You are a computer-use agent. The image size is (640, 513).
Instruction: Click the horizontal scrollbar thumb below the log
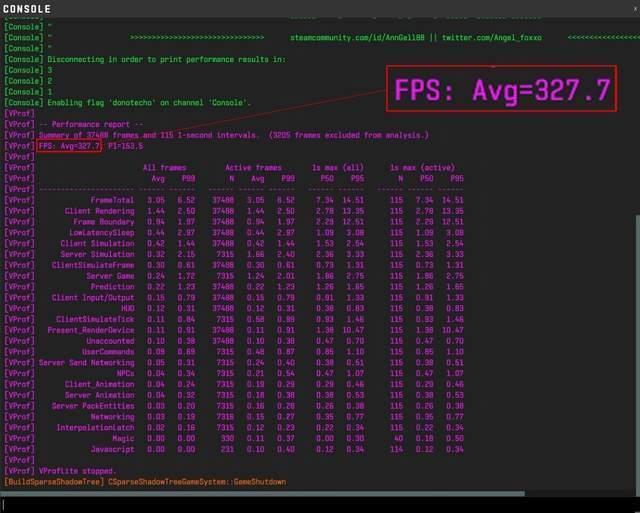(262, 493)
